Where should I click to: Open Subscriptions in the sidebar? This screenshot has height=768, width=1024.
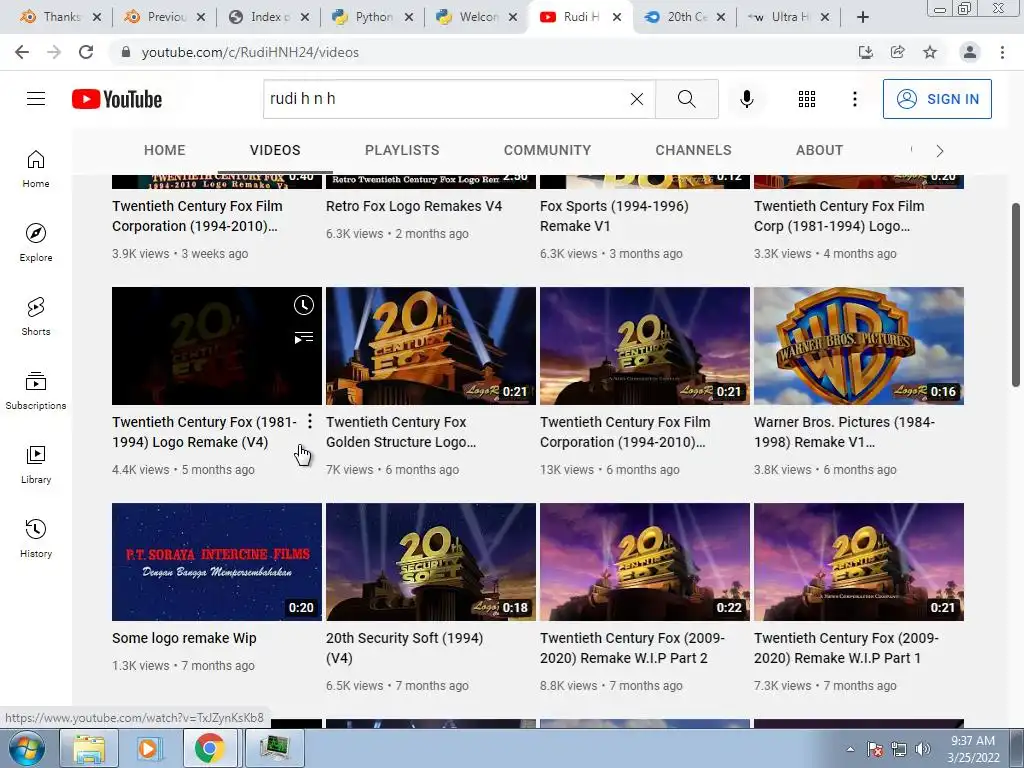(36, 391)
